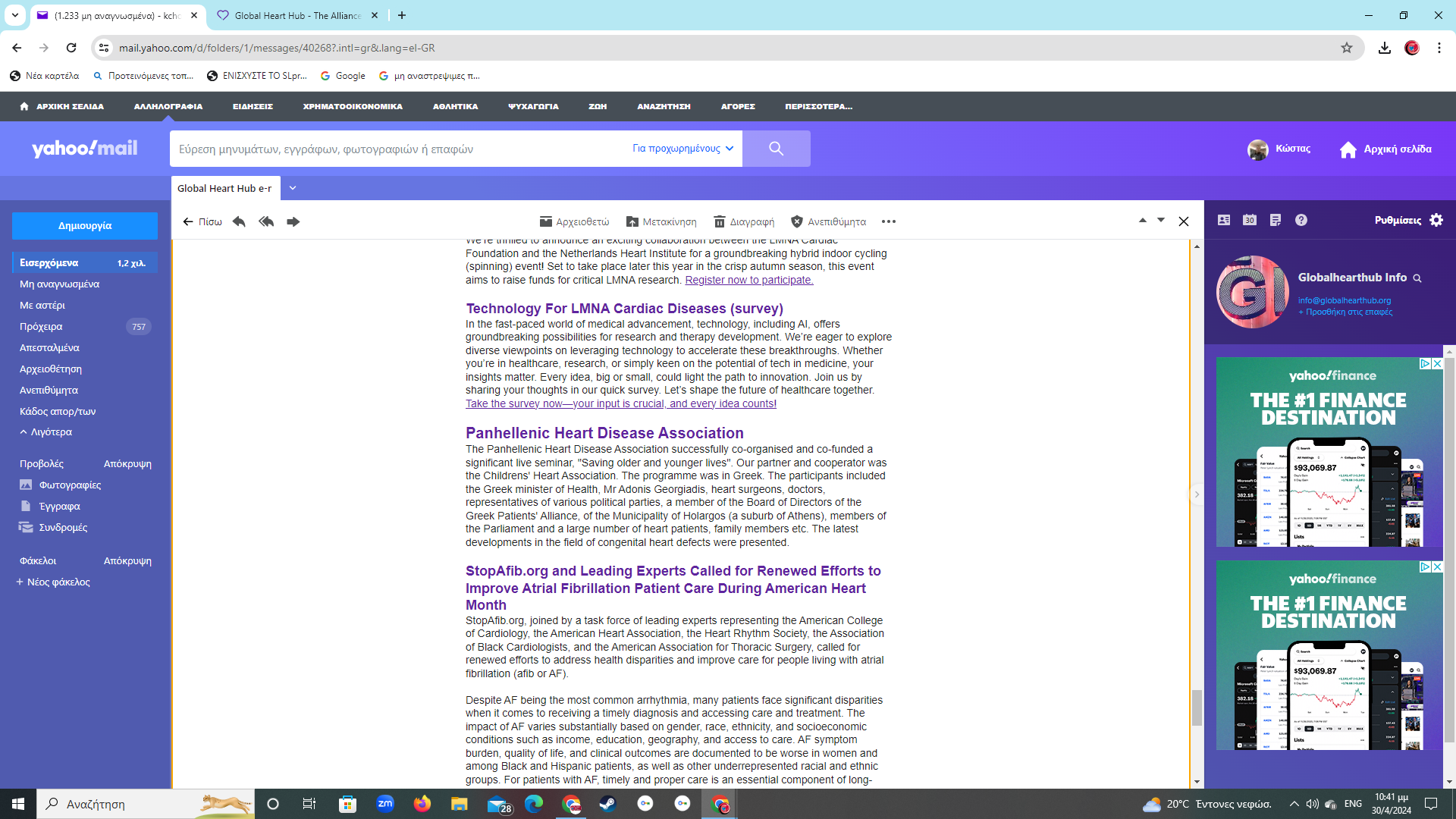This screenshot has width=1456, height=819.
Task: Open ΧΡΗΜΑΤΟΟΙΚΟΝΟΜΙΚΑ in Yahoo navigation bar
Action: pyautogui.click(x=353, y=106)
